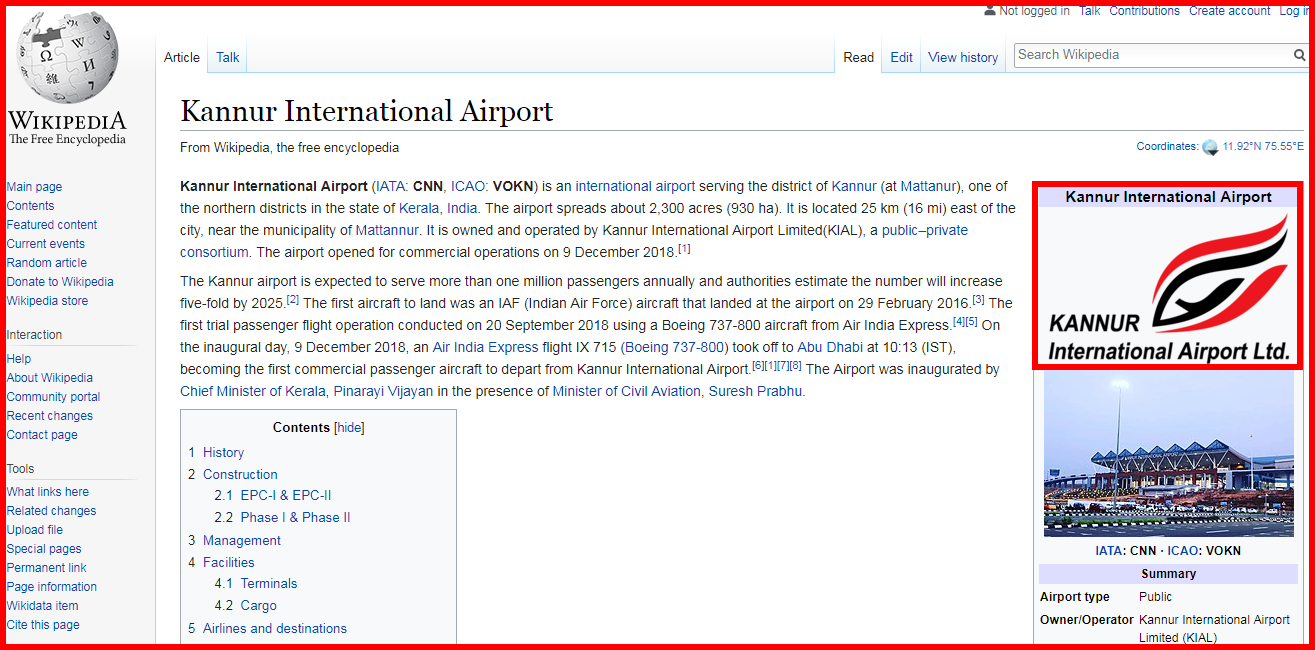Open Recent changes
Screen dimensions: 1315x650
50,416
